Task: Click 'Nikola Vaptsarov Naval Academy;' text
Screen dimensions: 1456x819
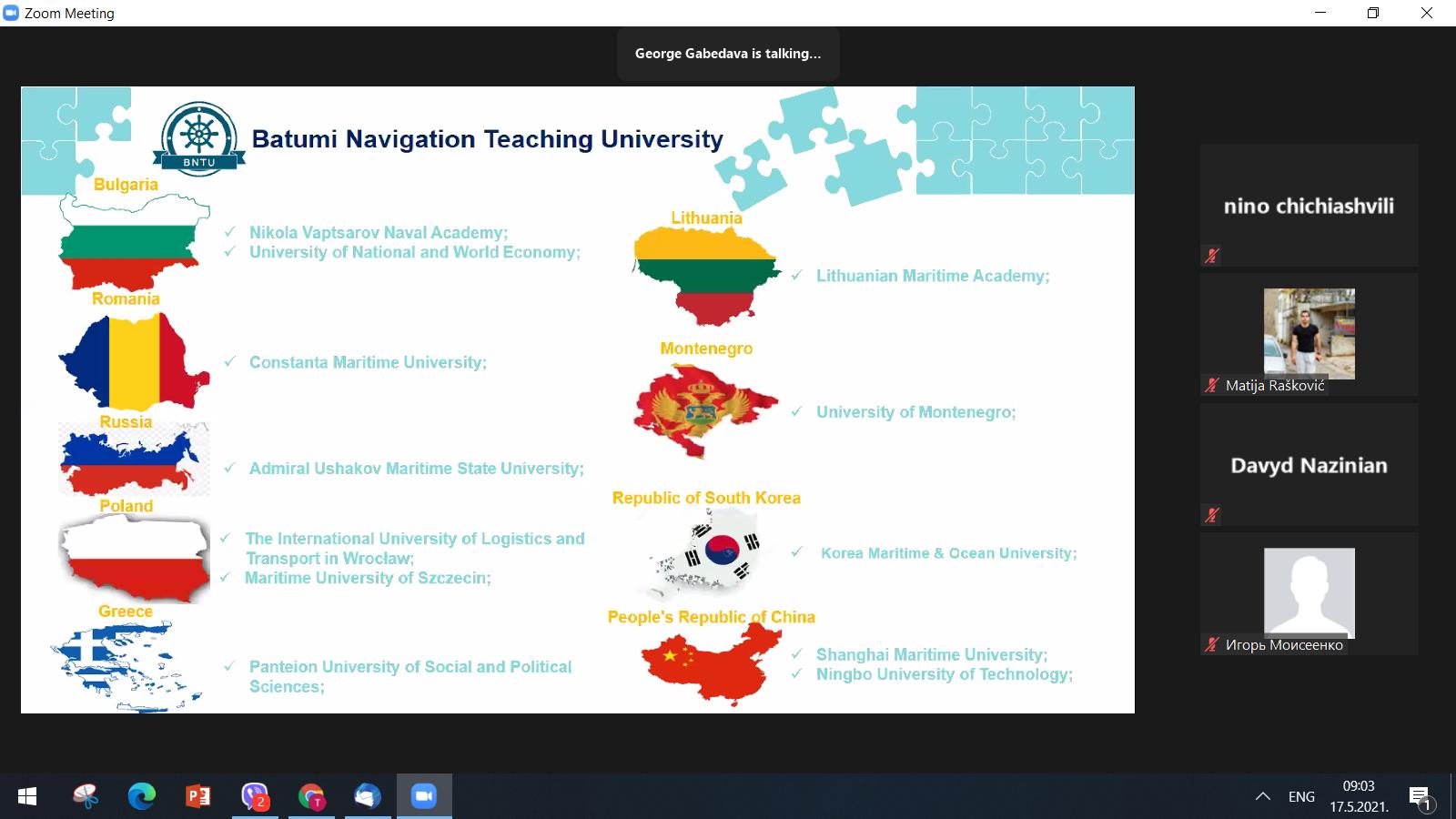Action: 379,233
